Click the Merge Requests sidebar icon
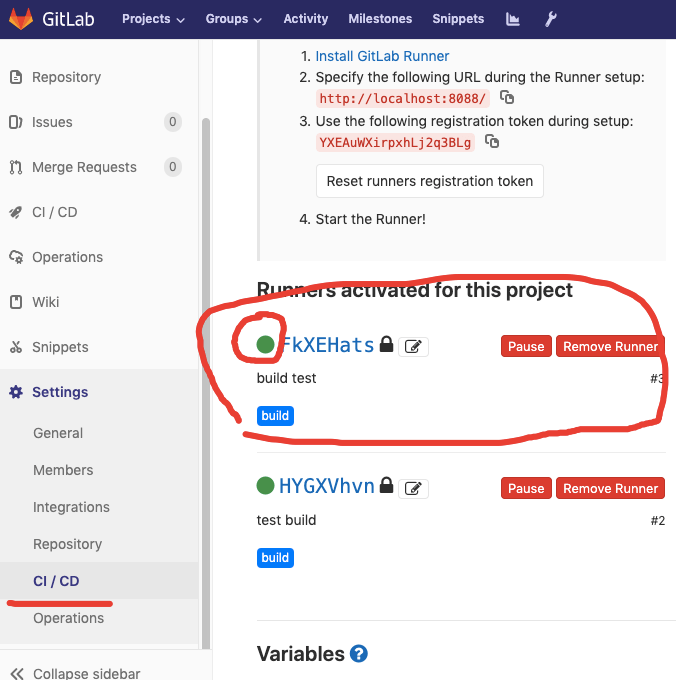This screenshot has width=676, height=680. coord(16,167)
